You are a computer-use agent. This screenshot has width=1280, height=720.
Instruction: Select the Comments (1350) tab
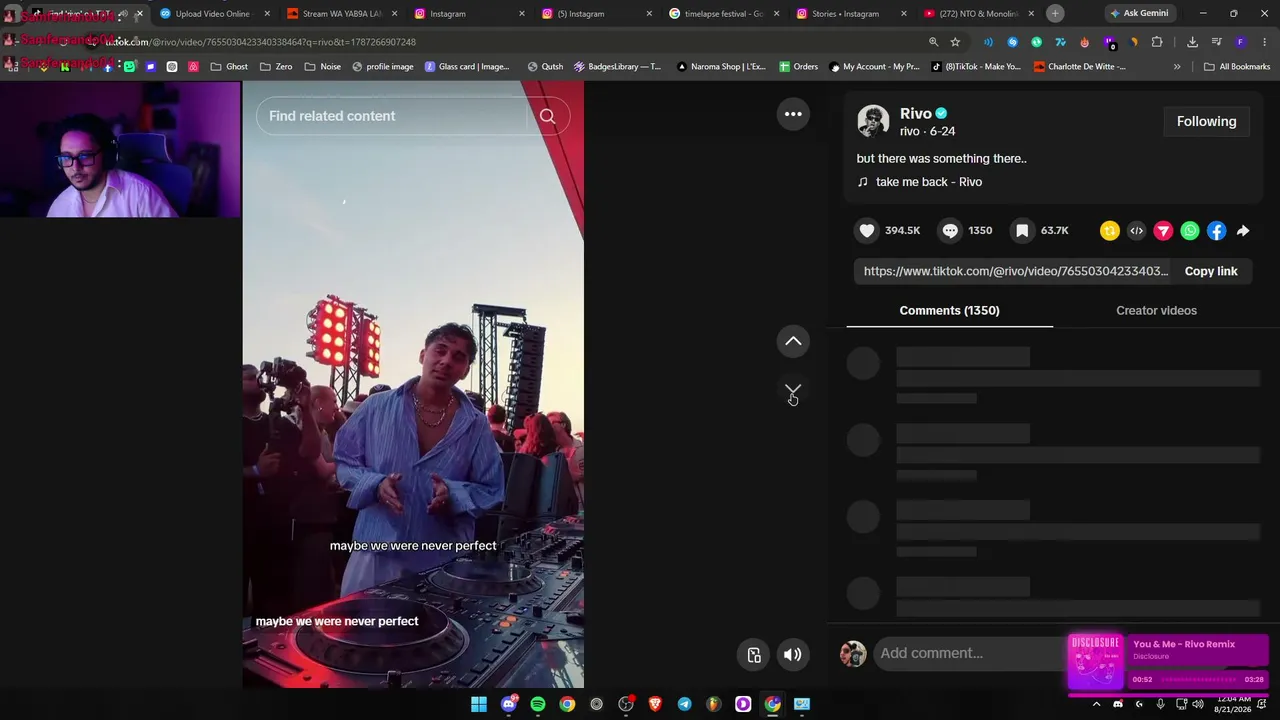[949, 310]
